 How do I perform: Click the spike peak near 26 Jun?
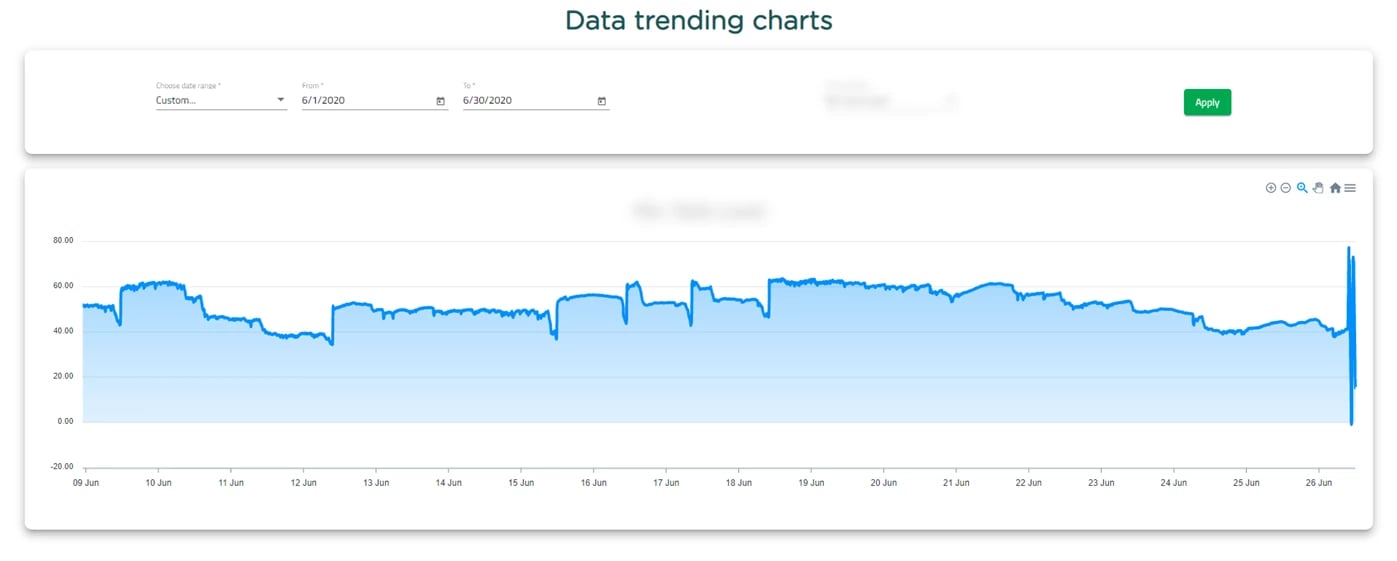pyautogui.click(x=1349, y=248)
